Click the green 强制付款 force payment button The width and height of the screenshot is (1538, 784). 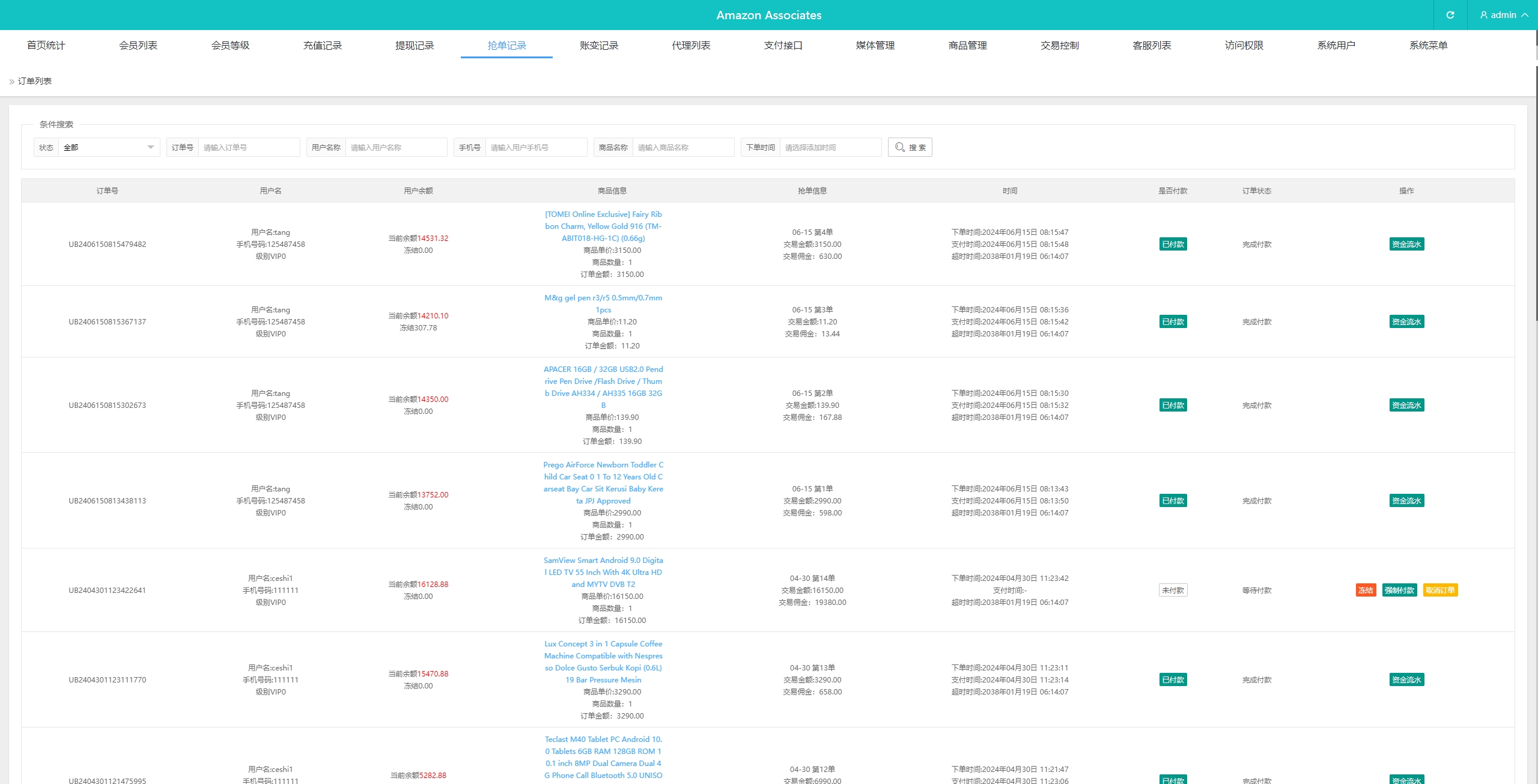(x=1399, y=590)
